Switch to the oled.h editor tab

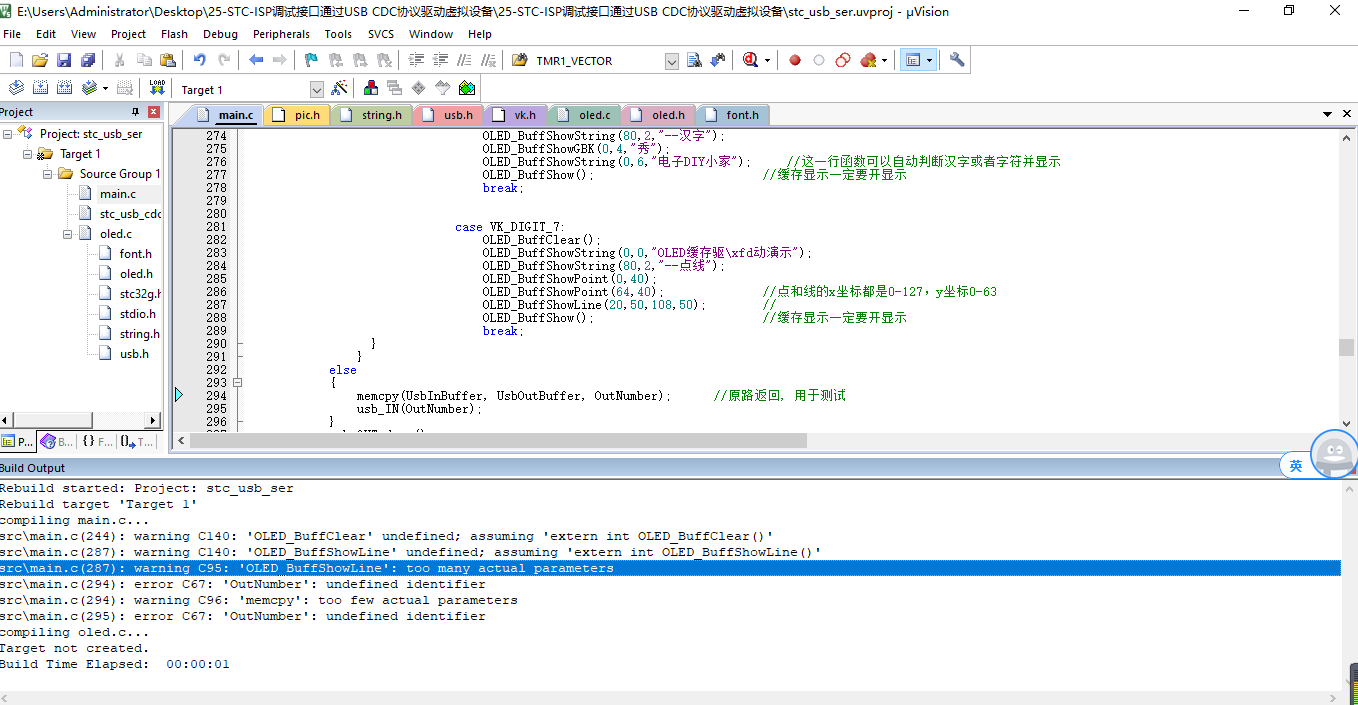(667, 115)
